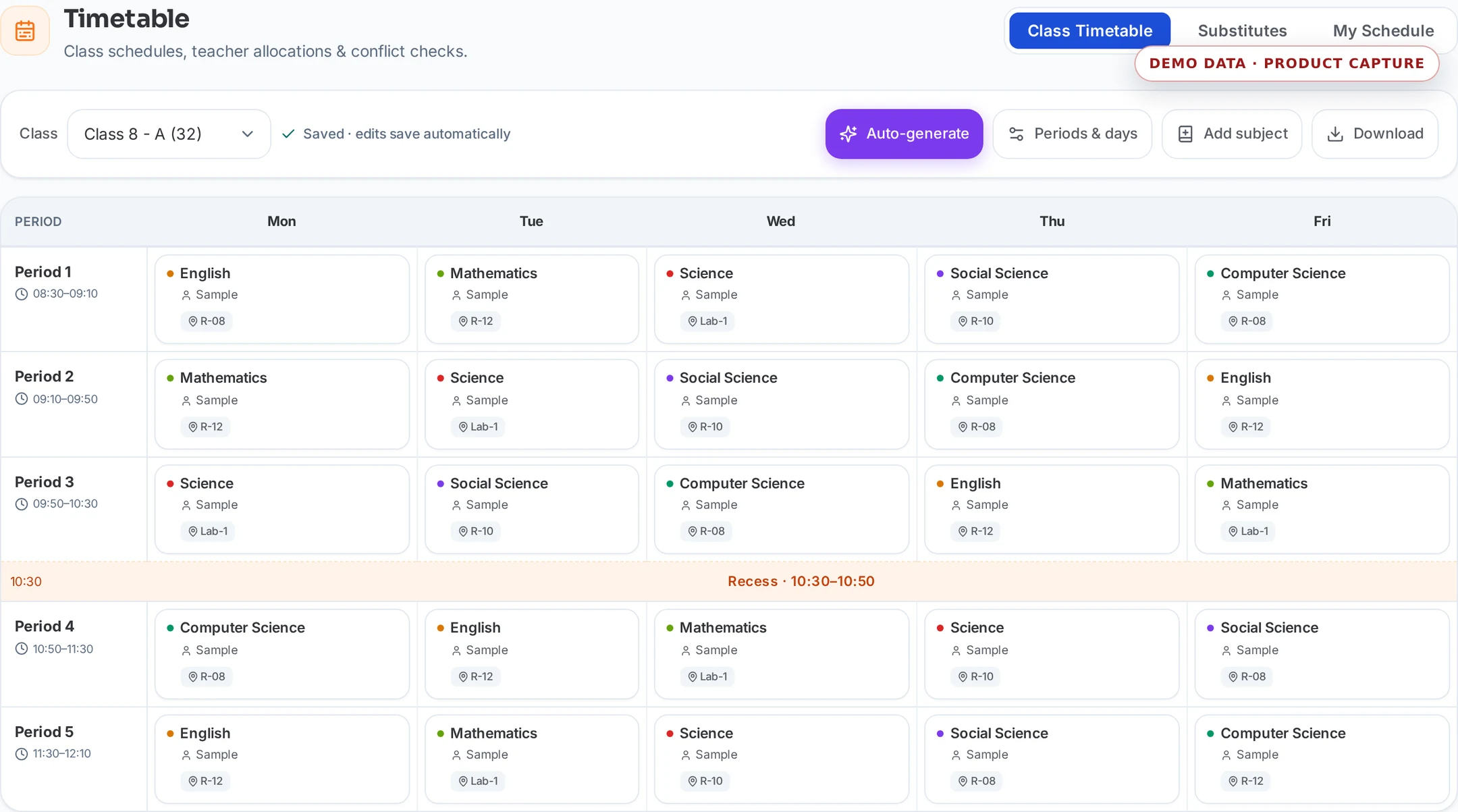Open the My Schedule tab
1458x812 pixels.
point(1383,30)
